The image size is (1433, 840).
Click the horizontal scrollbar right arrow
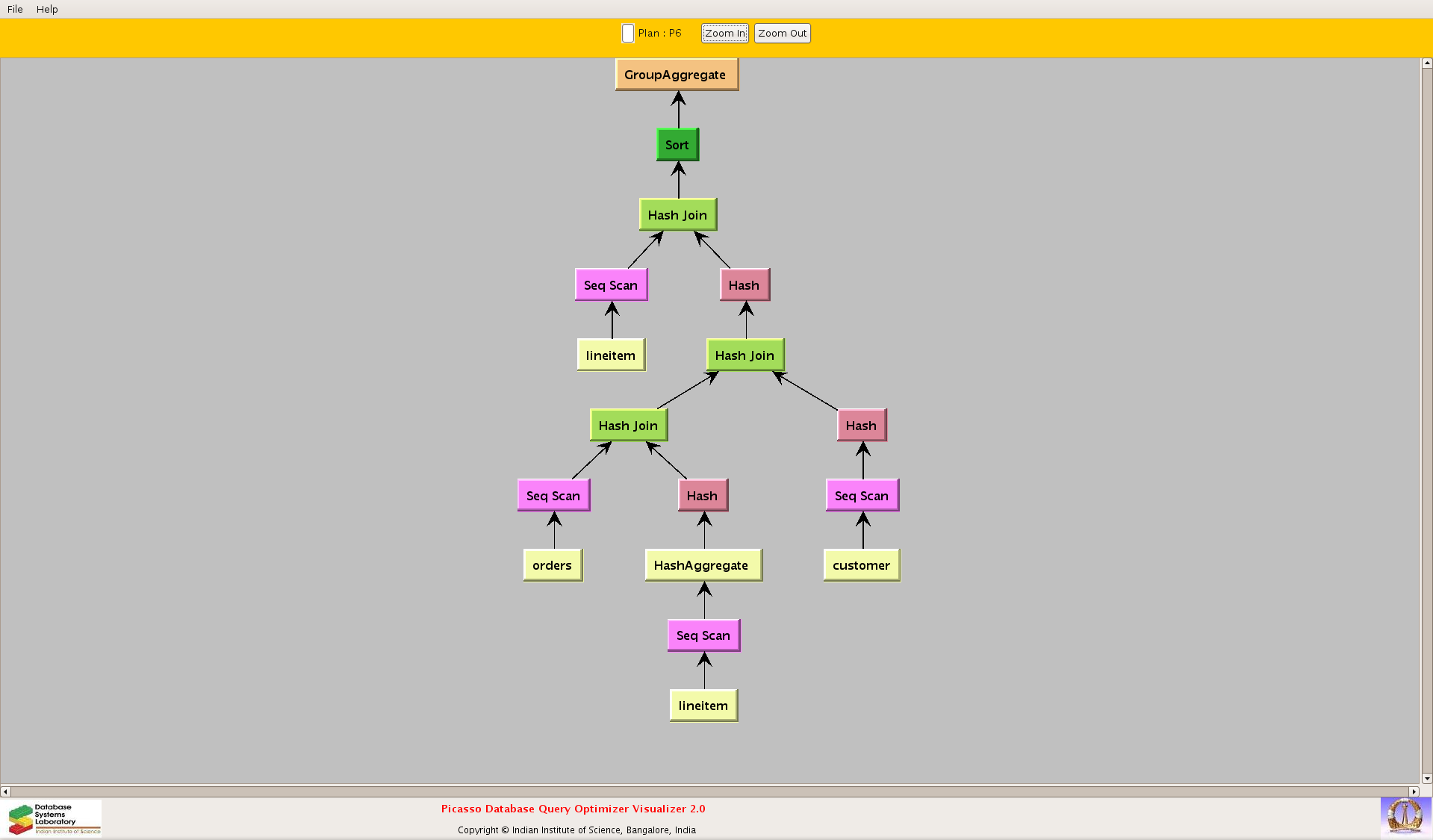point(1414,791)
